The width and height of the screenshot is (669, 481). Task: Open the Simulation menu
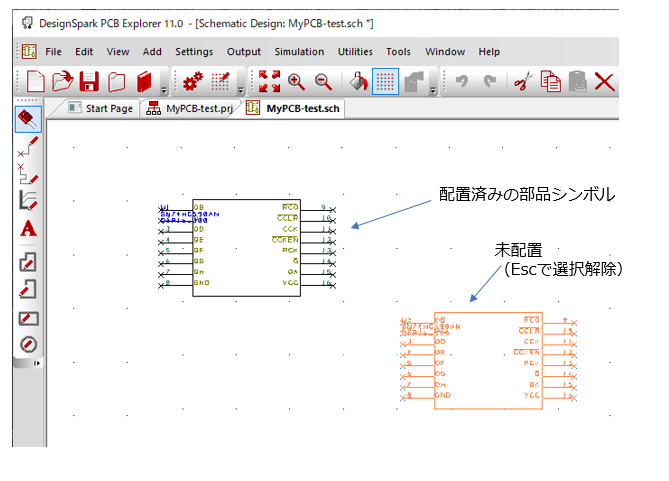[299, 51]
